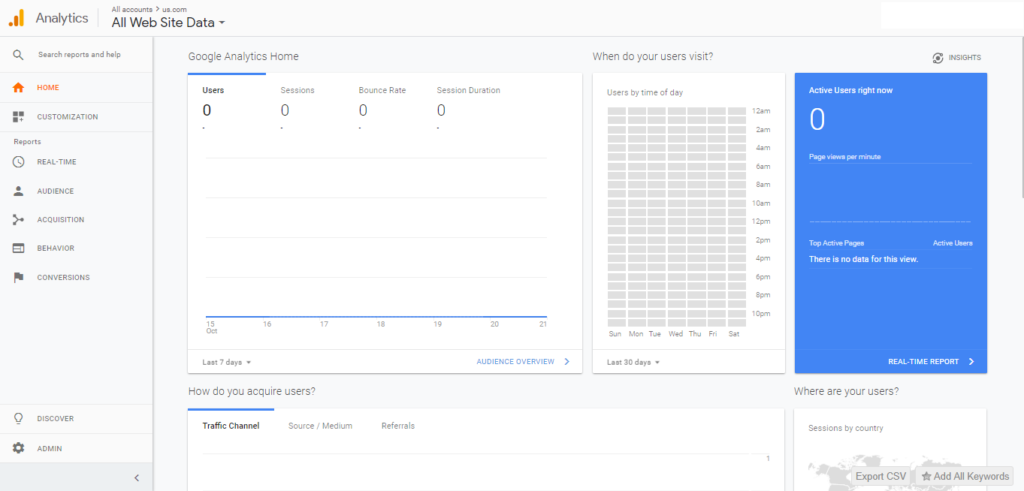The height and width of the screenshot is (491, 1024).
Task: Click the Export CSV button
Action: 881,477
